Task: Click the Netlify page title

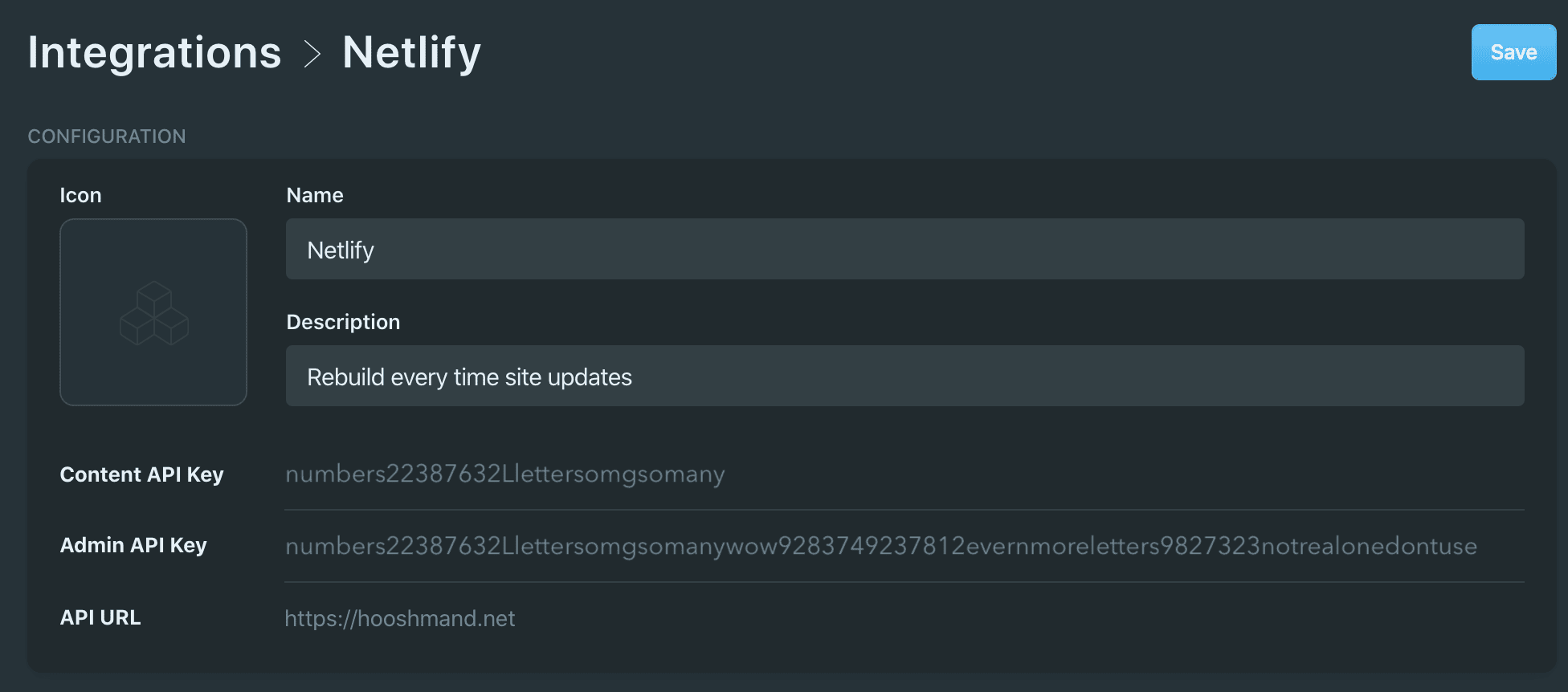Action: (x=412, y=54)
